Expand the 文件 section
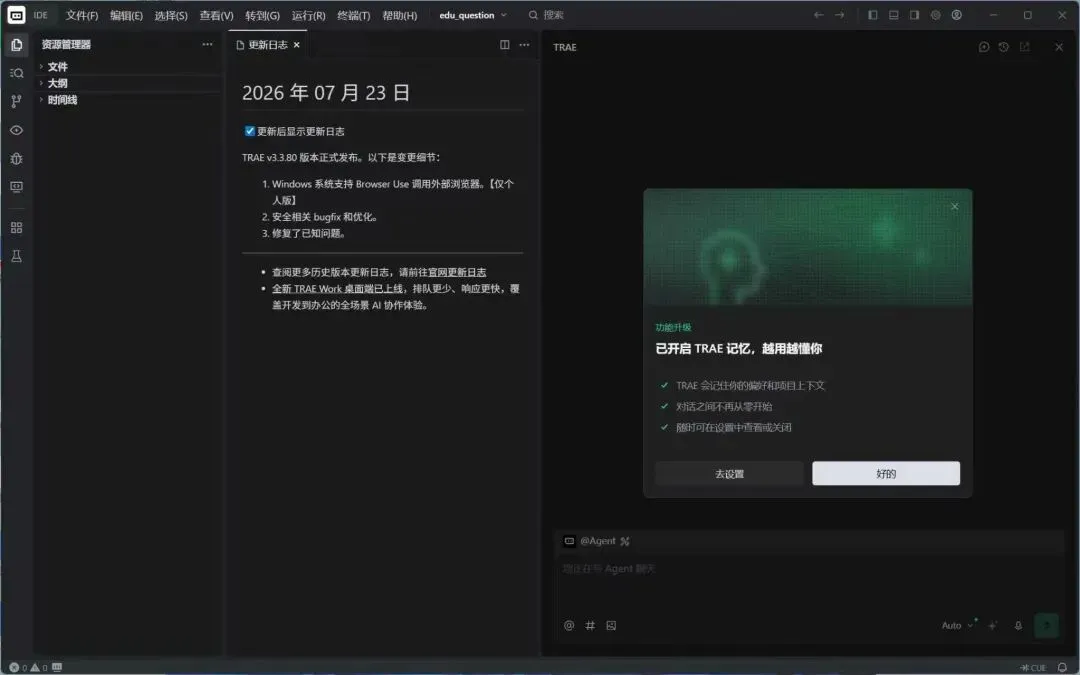The image size is (1080, 675). click(127, 67)
